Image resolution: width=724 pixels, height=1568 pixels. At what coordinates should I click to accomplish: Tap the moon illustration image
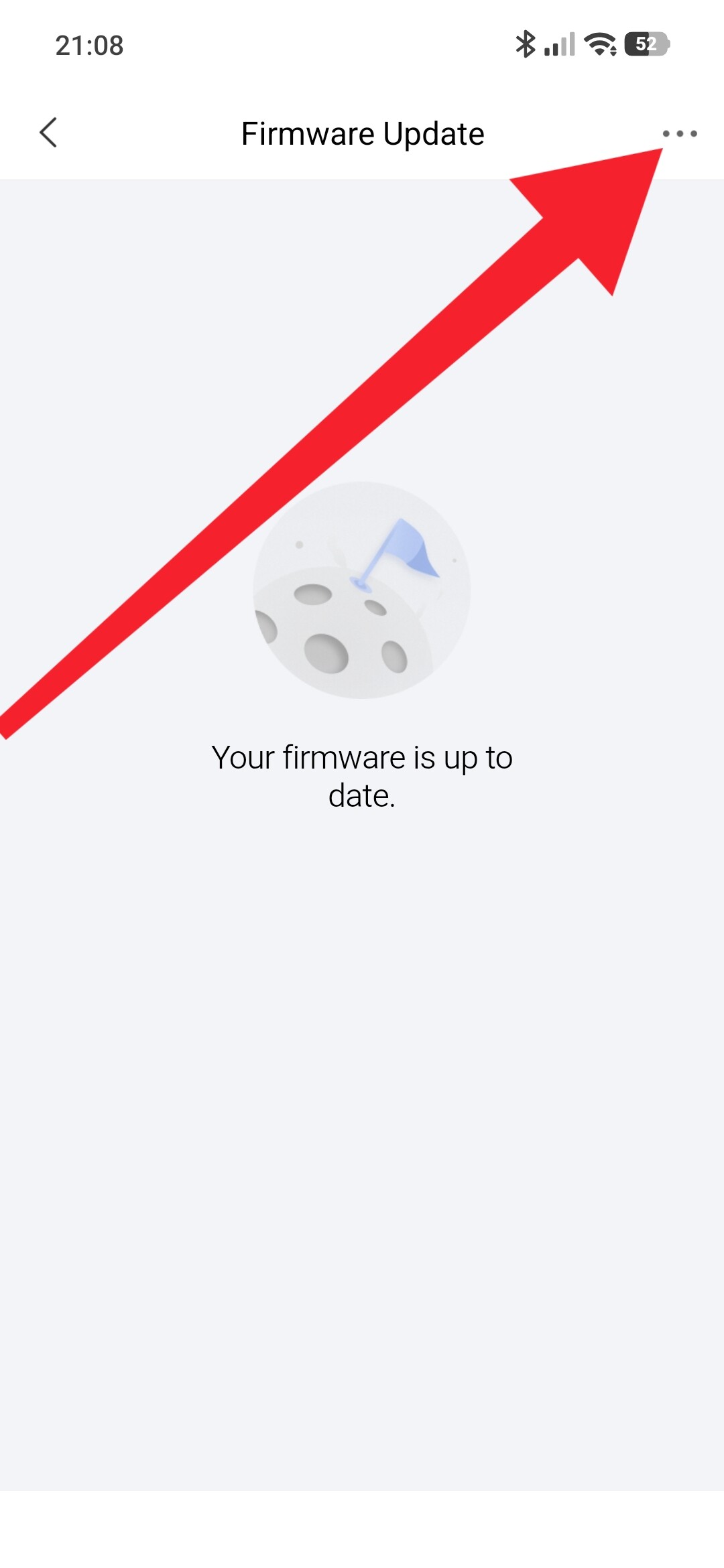[x=362, y=590]
